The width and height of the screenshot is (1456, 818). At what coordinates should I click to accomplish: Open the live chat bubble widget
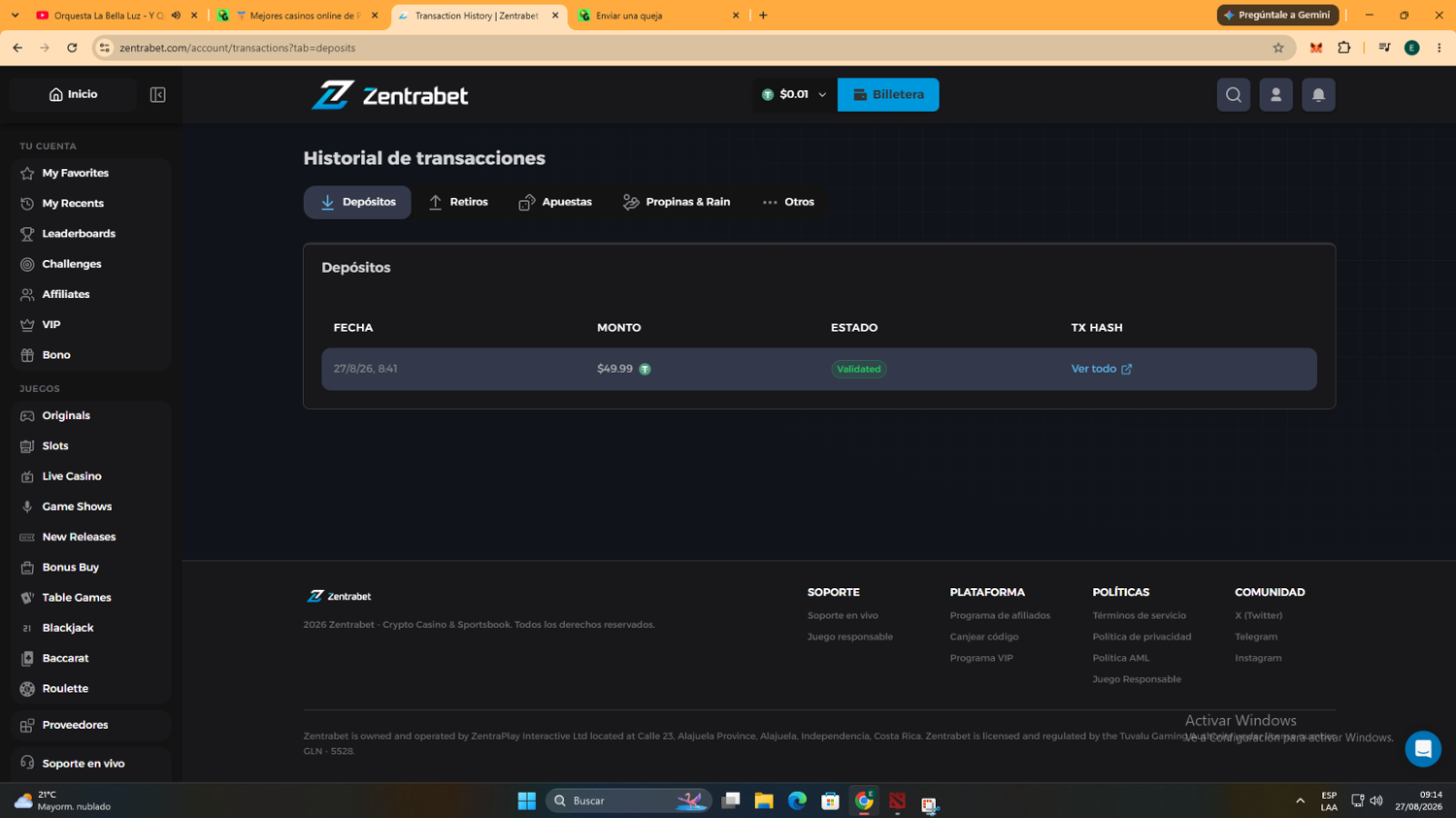1423,749
